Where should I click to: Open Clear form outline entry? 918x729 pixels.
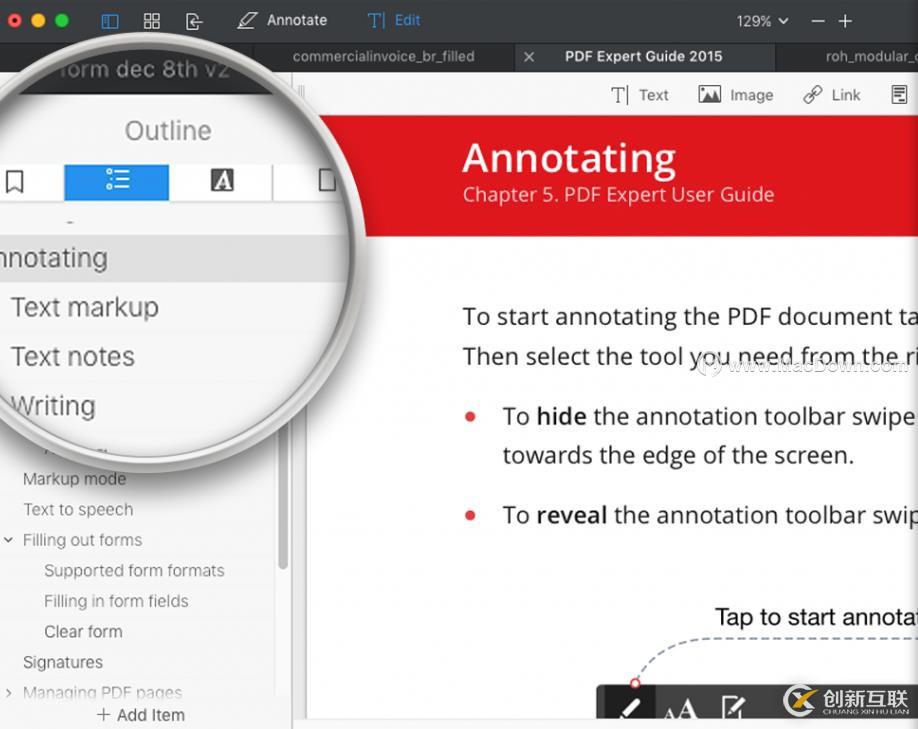tap(83, 632)
